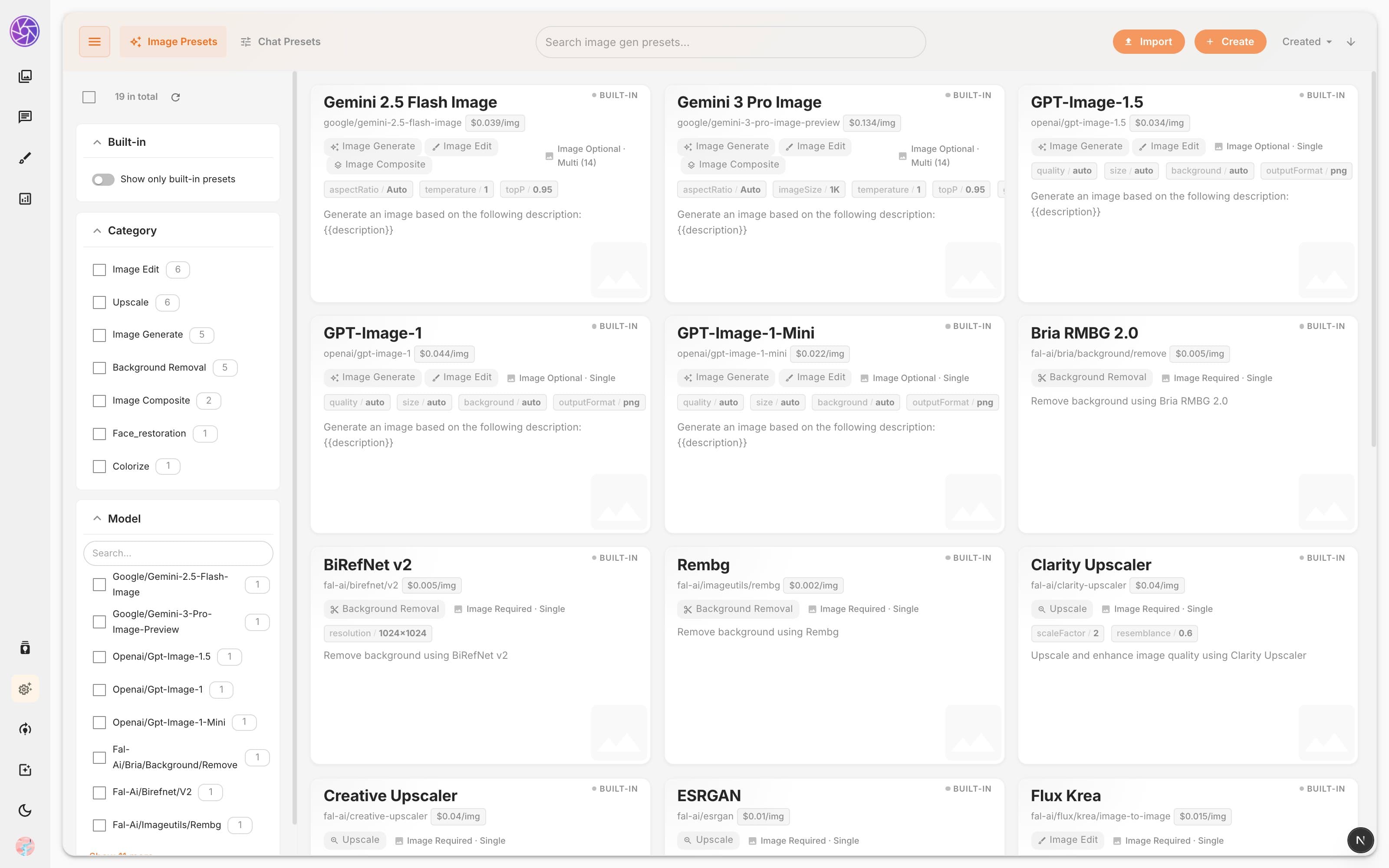Check the Upscale category filter

tap(99, 302)
